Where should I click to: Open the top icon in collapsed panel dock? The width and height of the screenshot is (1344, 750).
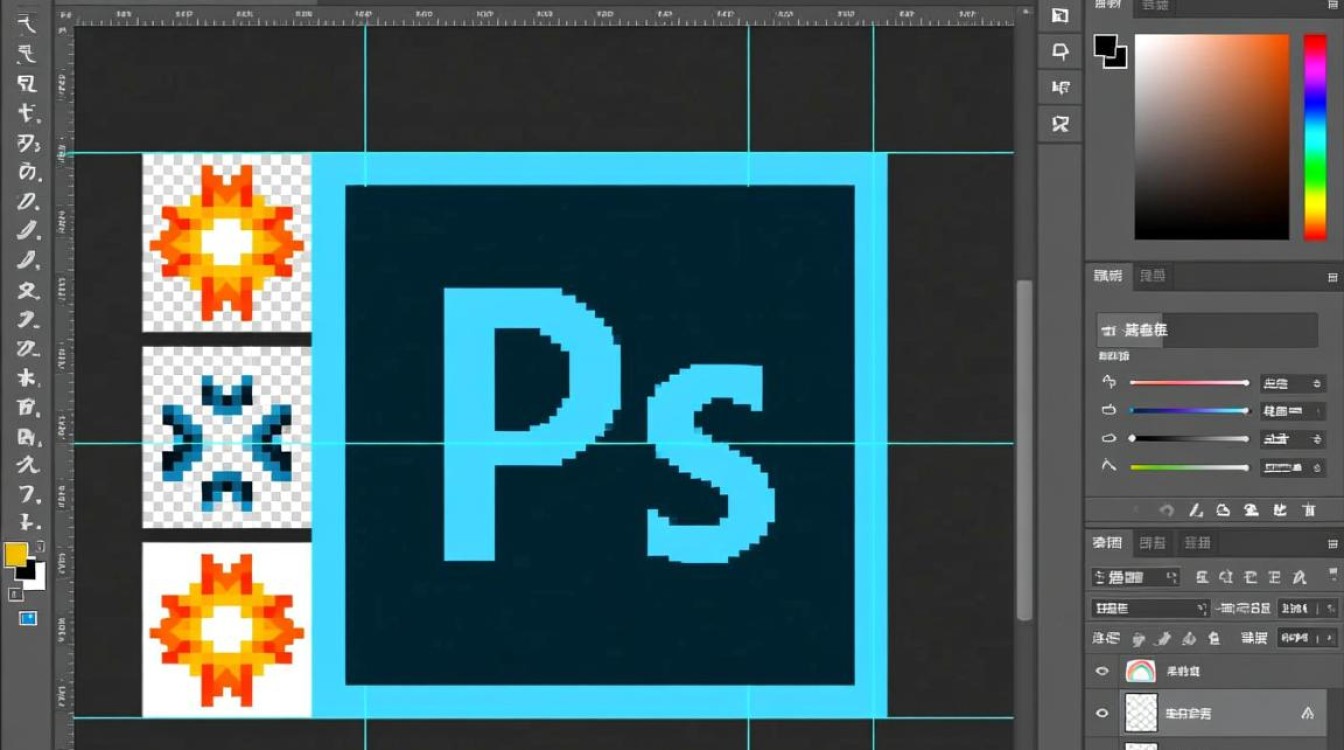pyautogui.click(x=1061, y=15)
